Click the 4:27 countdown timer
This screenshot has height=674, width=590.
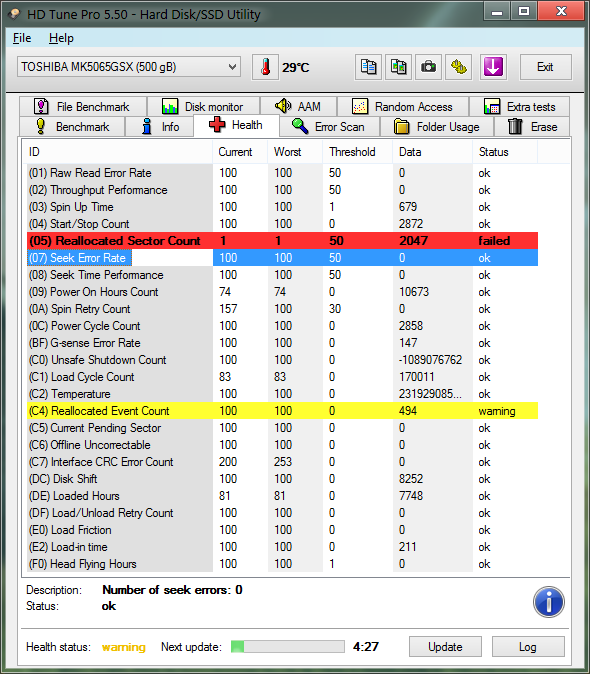pos(366,646)
